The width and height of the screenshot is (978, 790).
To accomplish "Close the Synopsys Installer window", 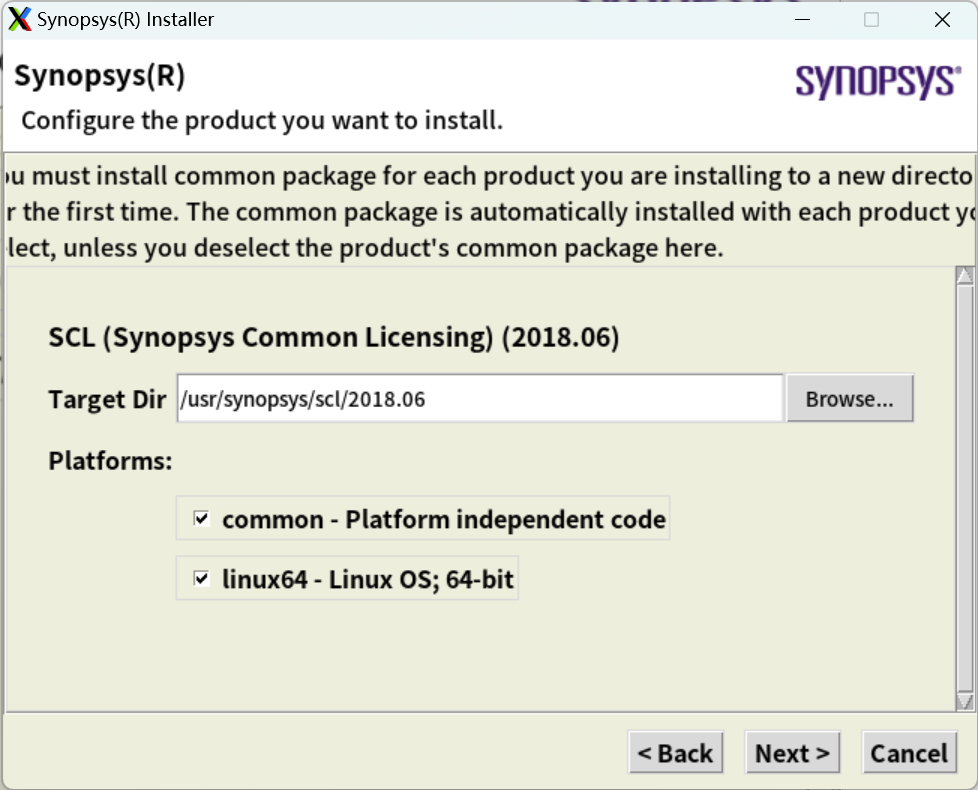I will 942,19.
